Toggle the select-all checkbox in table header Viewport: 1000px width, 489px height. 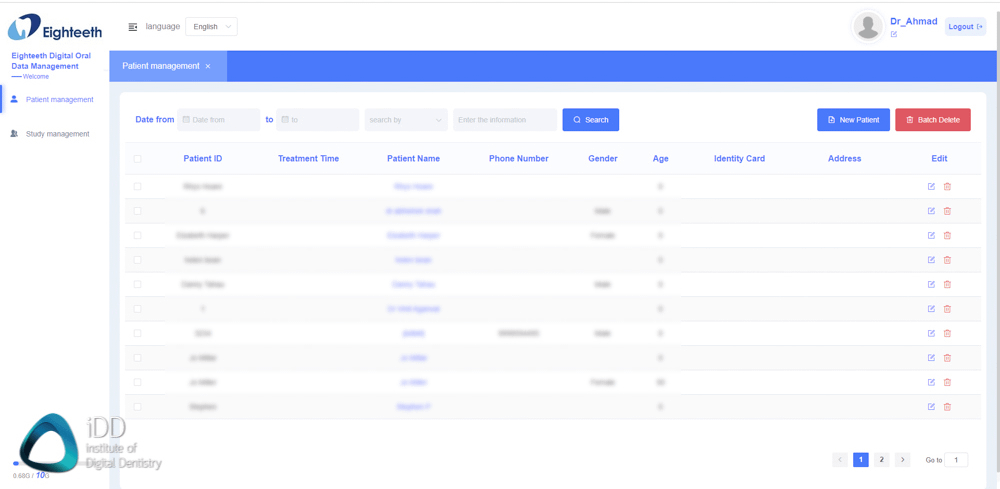[x=138, y=159]
